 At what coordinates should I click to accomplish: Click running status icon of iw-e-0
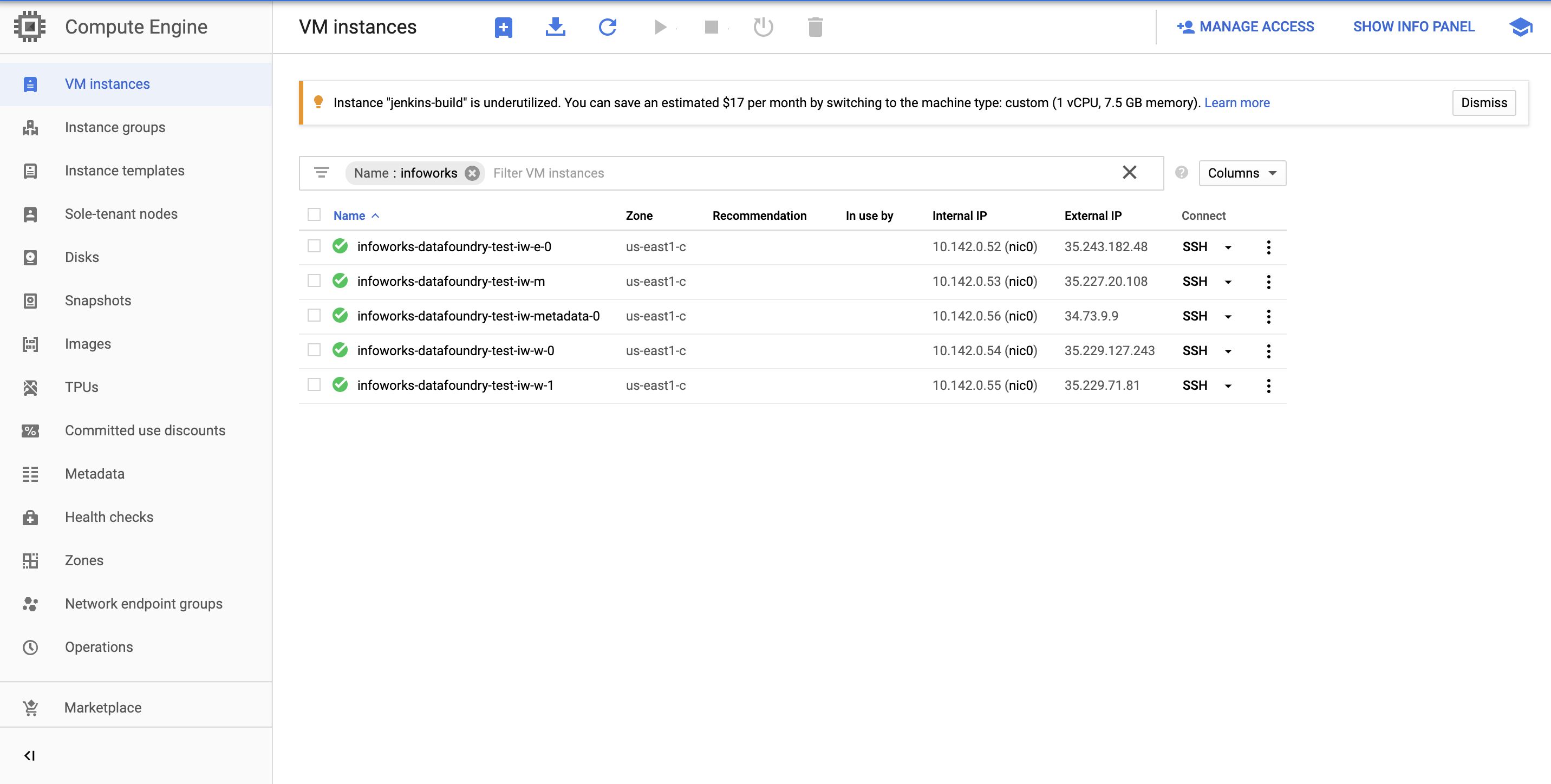pyautogui.click(x=340, y=246)
